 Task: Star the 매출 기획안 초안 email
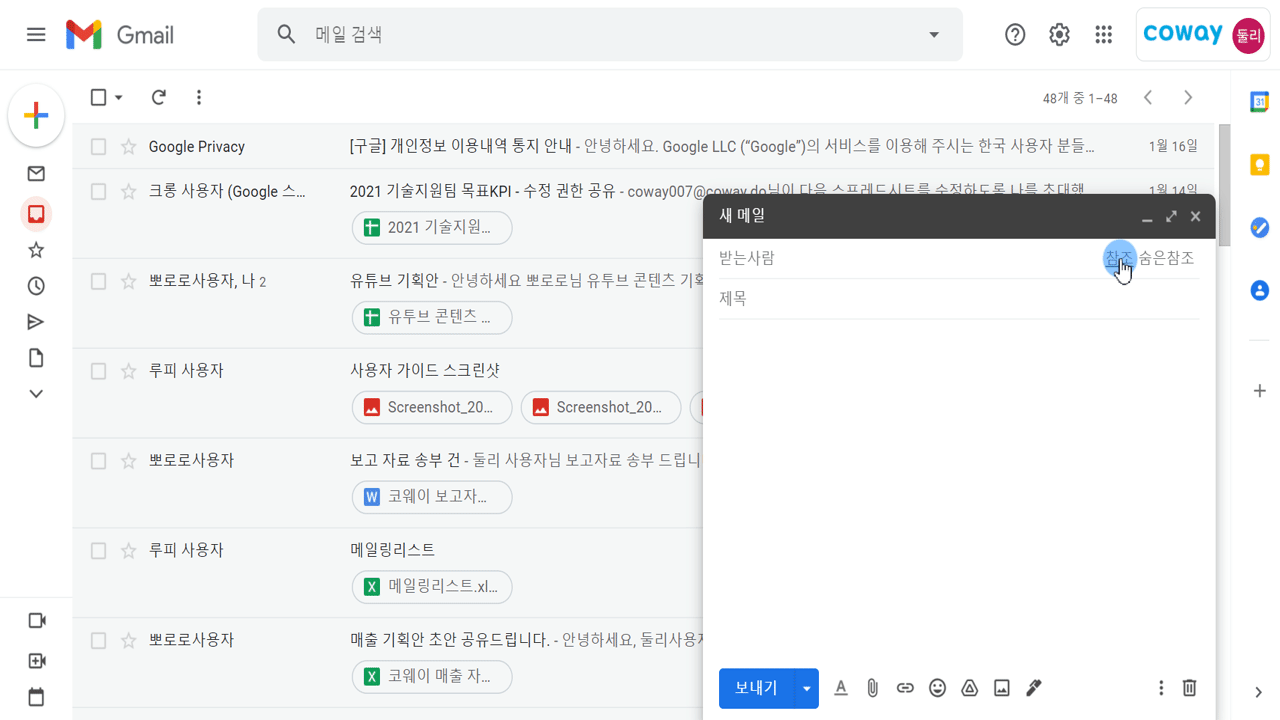[128, 641]
